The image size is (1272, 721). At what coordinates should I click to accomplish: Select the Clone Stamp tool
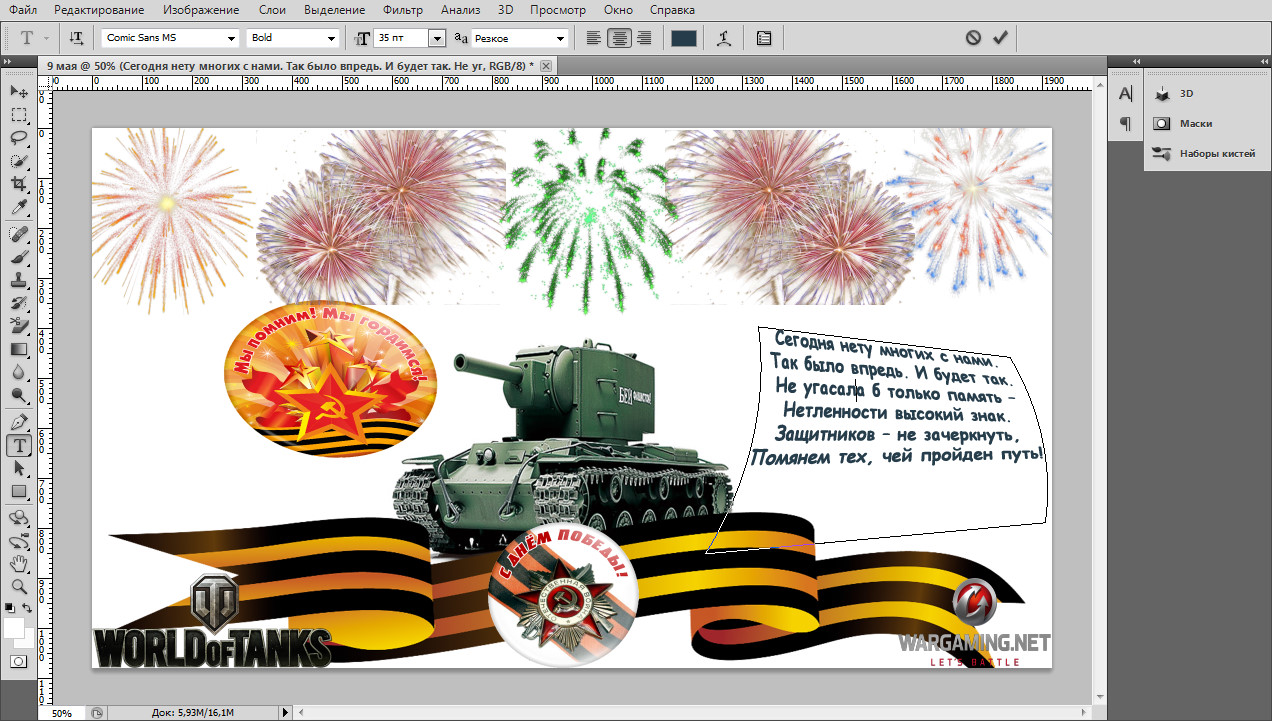click(18, 280)
